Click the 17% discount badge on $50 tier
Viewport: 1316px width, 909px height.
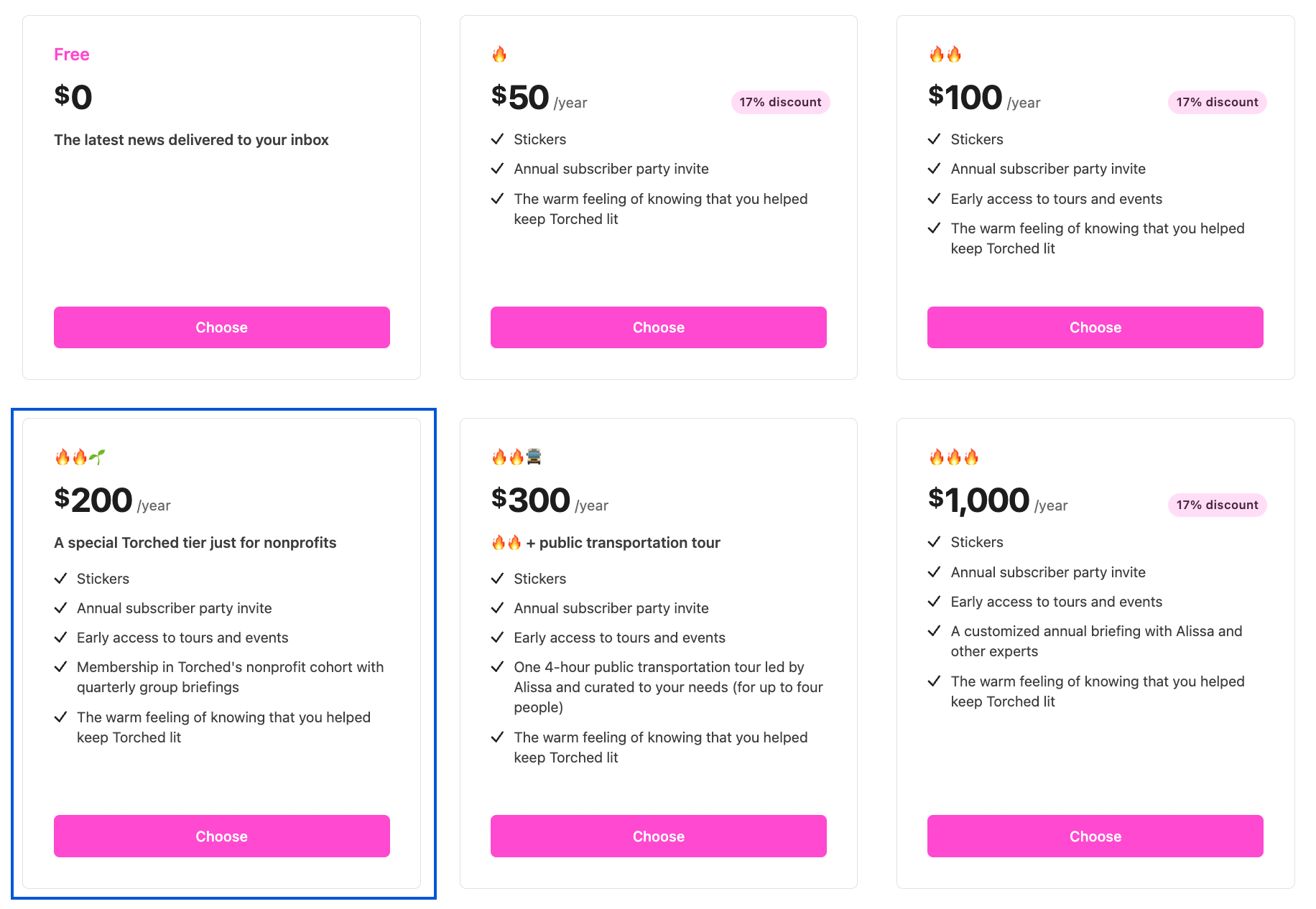click(780, 102)
